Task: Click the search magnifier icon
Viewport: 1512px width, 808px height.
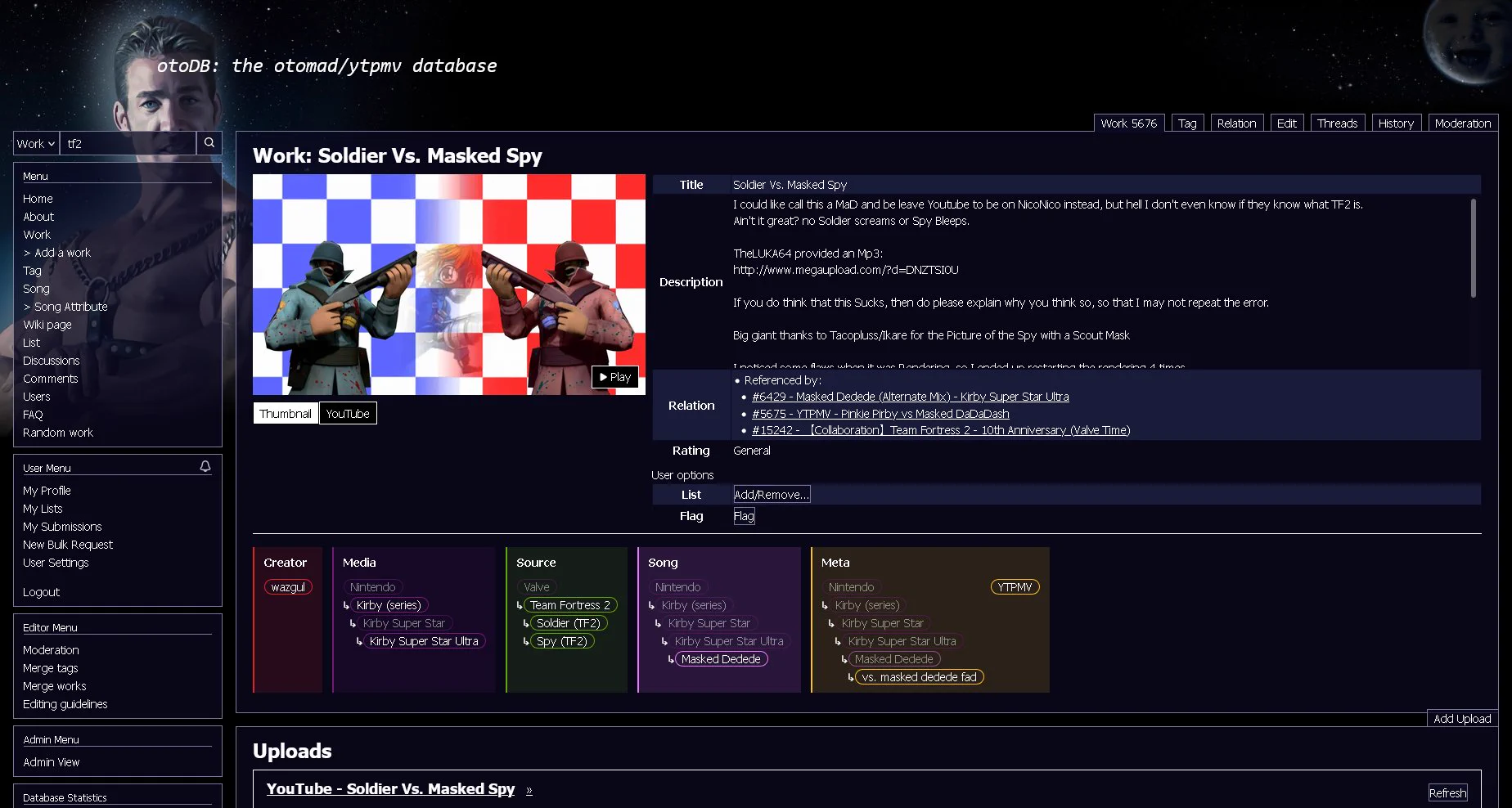Action: coord(209,143)
